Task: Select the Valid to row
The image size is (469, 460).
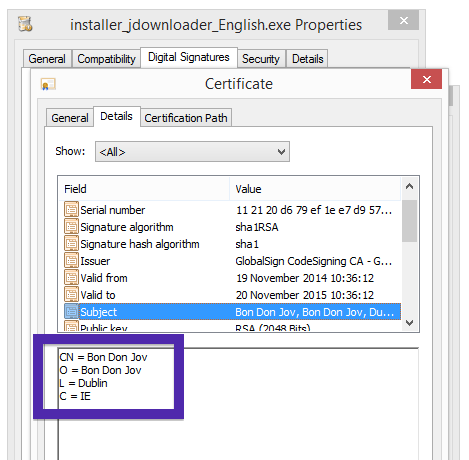Action: pyautogui.click(x=230, y=295)
